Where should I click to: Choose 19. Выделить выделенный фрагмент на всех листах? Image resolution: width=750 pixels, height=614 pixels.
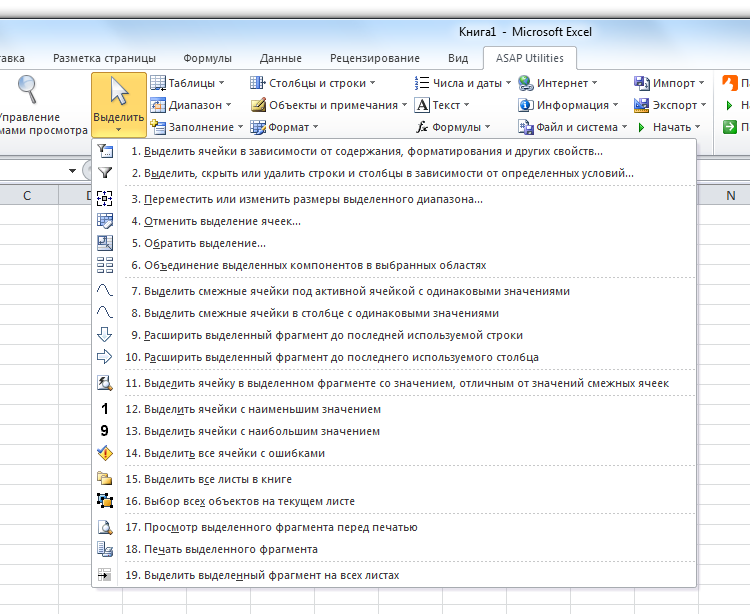pos(394,575)
